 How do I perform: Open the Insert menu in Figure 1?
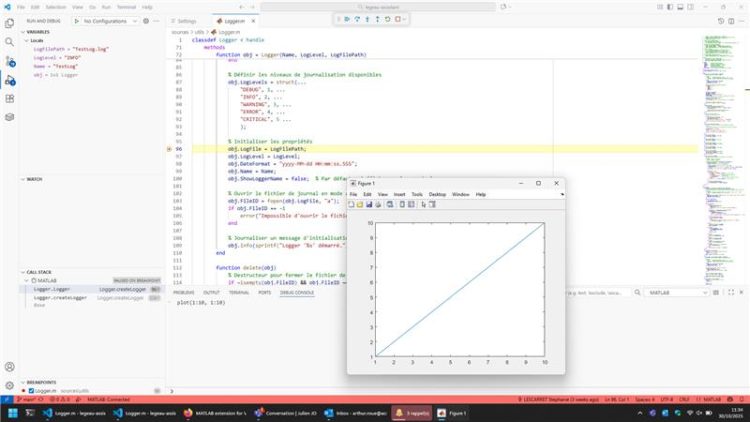tap(399, 194)
